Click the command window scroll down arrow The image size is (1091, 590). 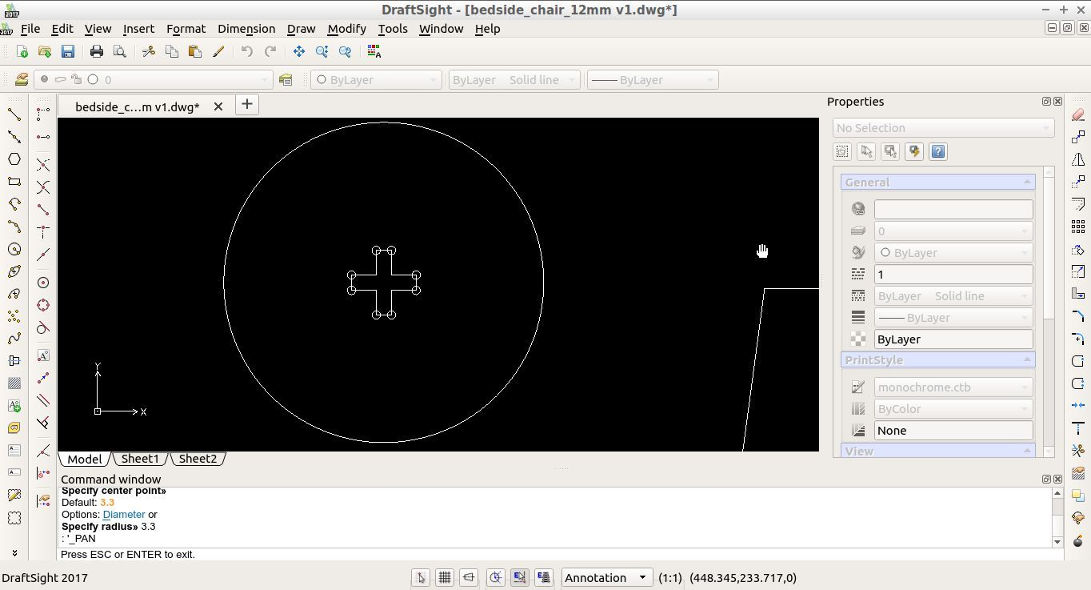click(1058, 541)
